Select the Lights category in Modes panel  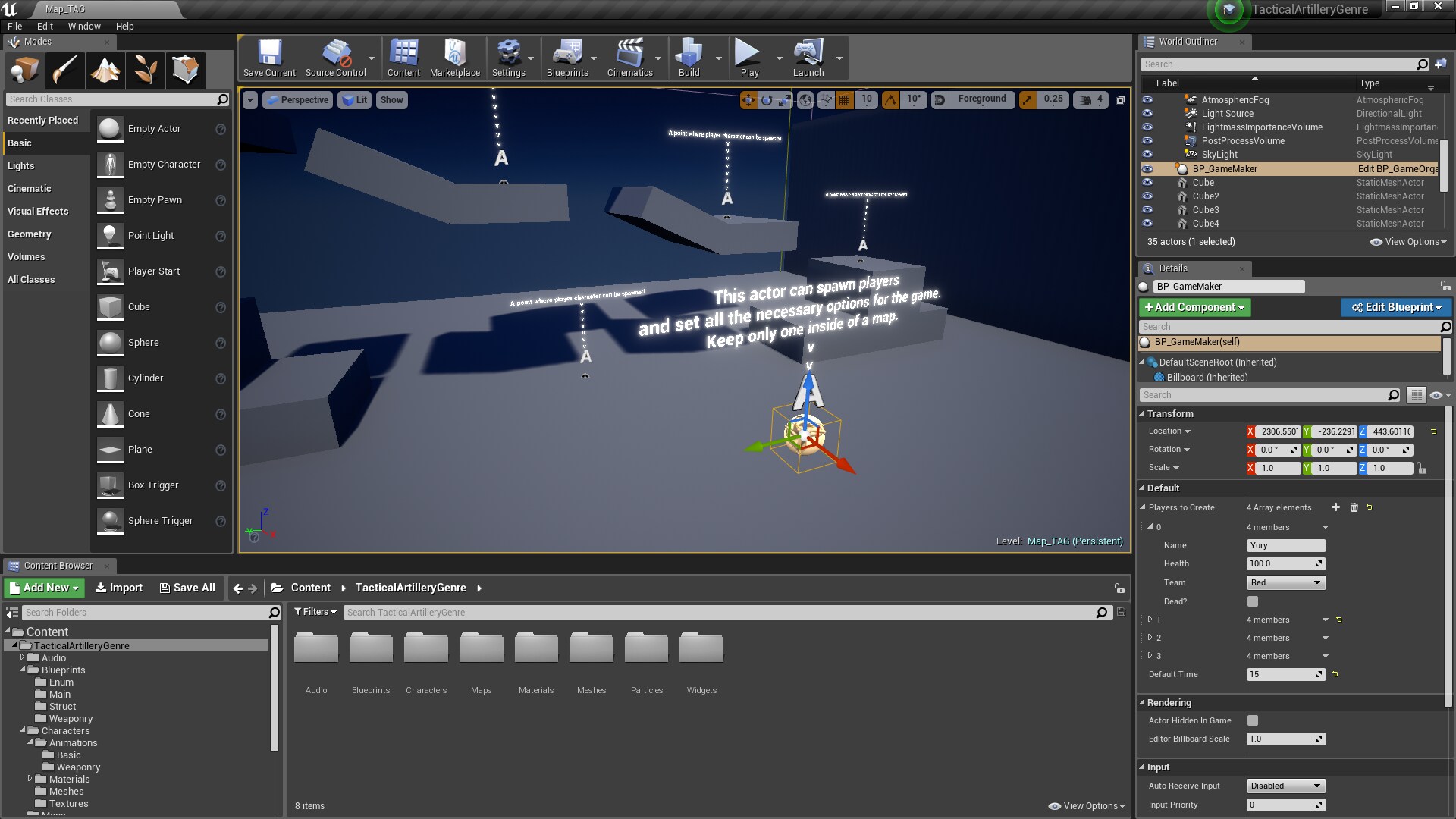click(21, 165)
